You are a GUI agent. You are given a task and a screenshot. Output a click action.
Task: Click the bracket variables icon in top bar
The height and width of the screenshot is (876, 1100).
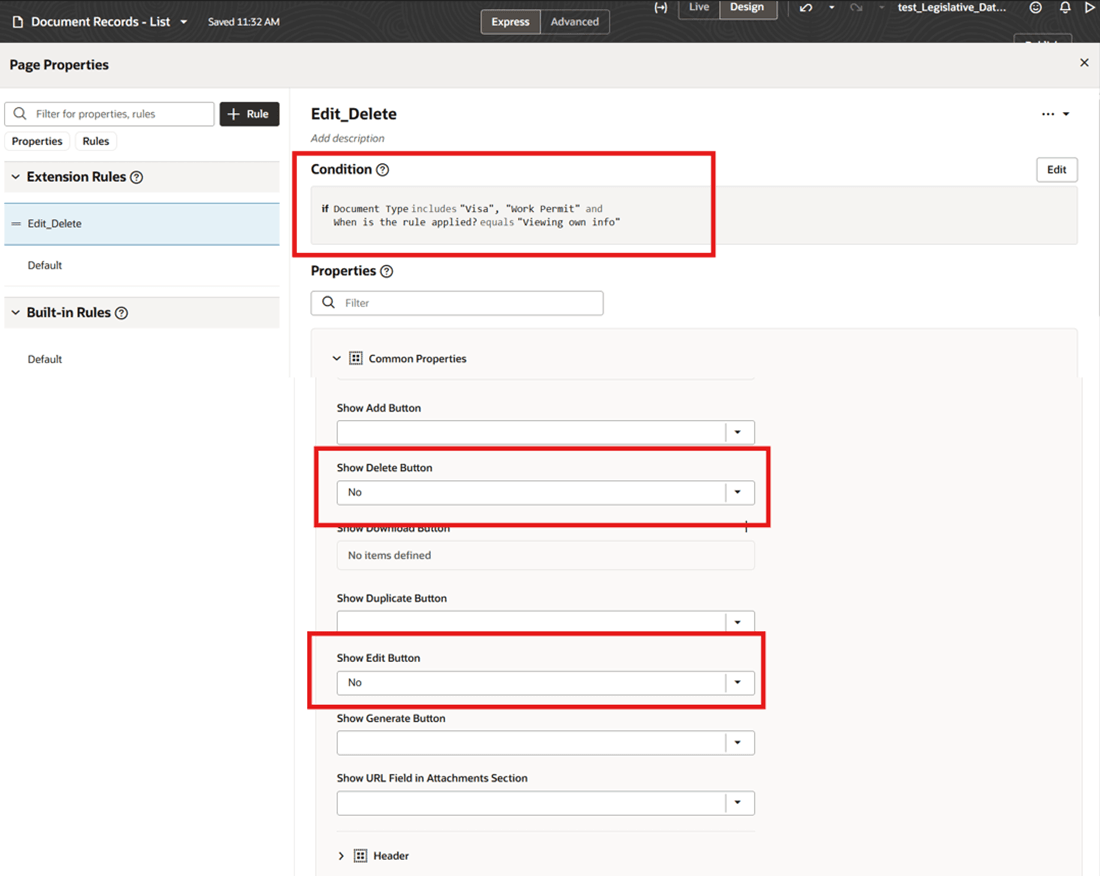coord(661,8)
